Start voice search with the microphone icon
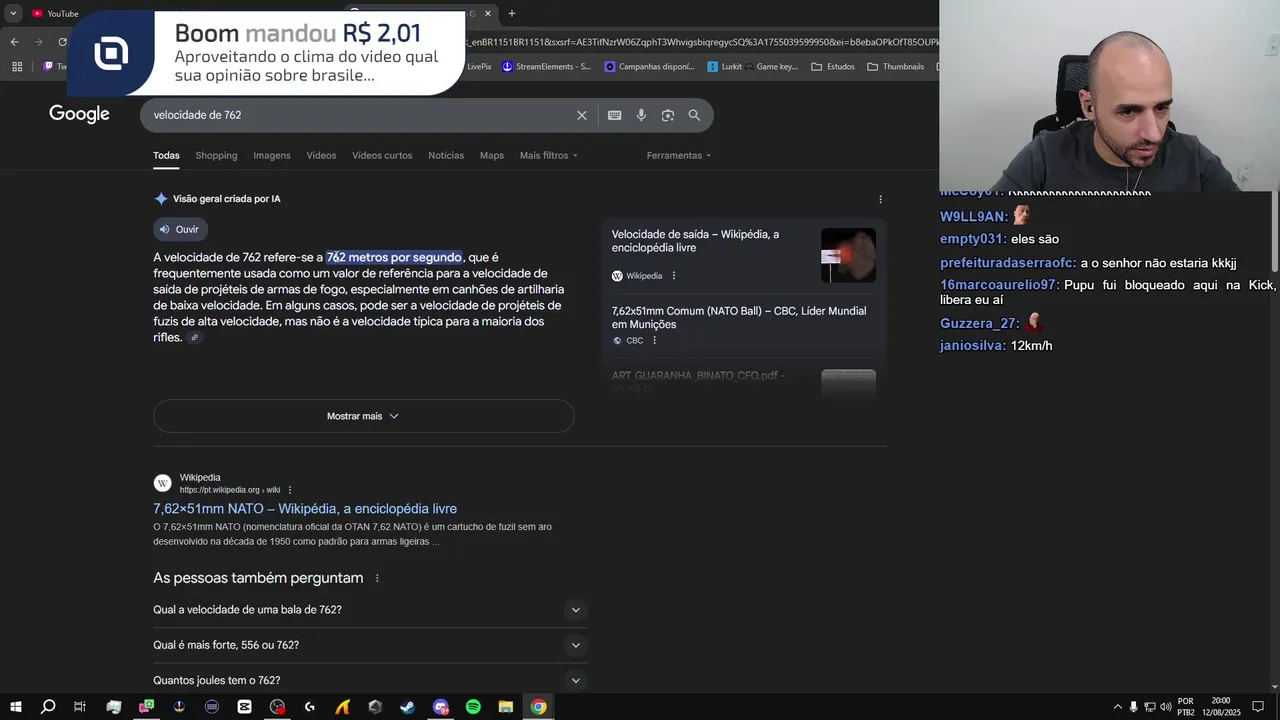The height and width of the screenshot is (720, 1280). point(641,115)
